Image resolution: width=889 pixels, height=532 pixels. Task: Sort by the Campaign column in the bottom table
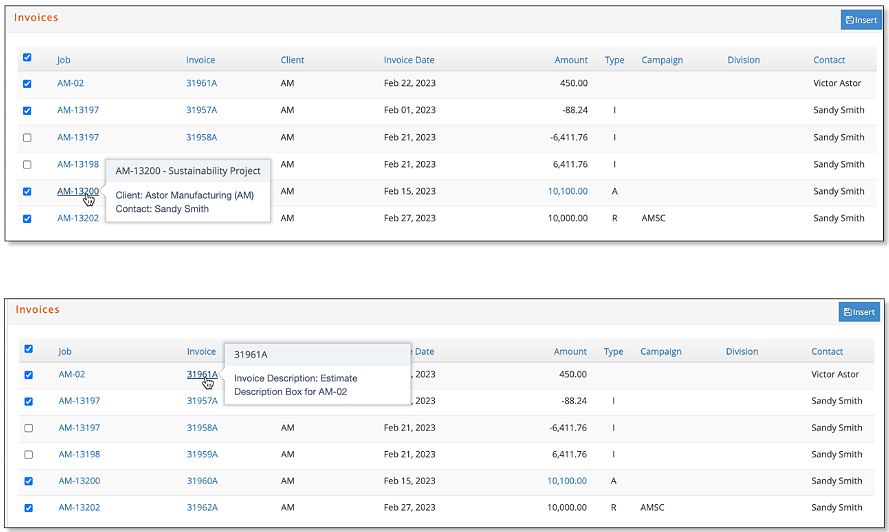point(661,352)
